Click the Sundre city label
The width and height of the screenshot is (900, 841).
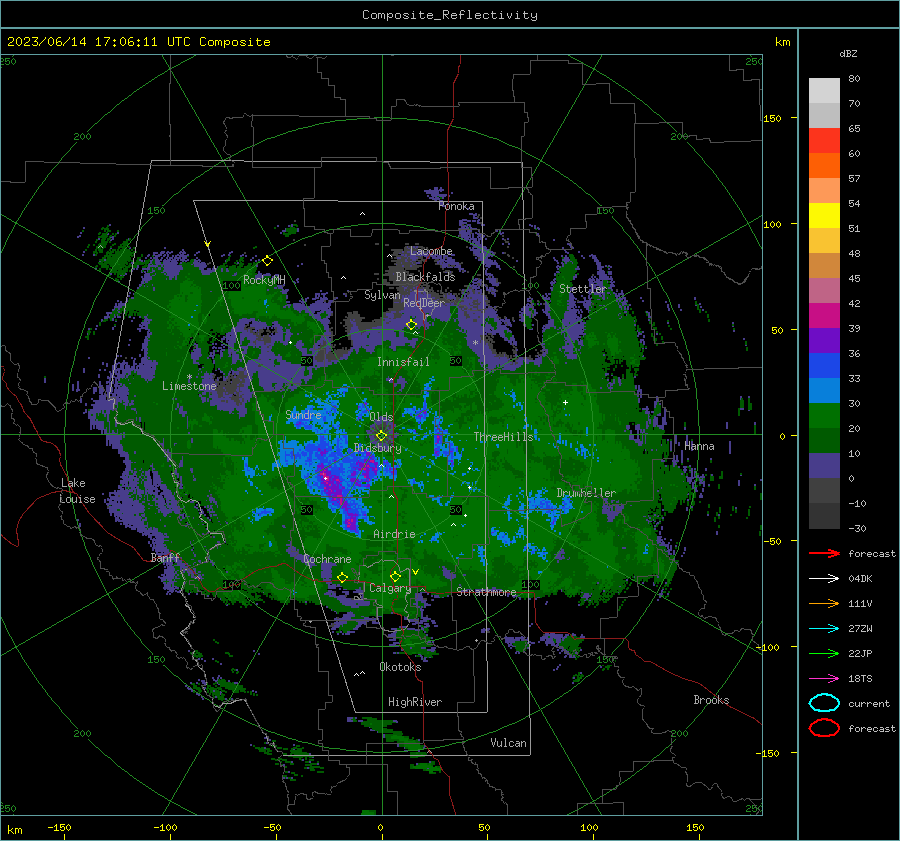[303, 414]
